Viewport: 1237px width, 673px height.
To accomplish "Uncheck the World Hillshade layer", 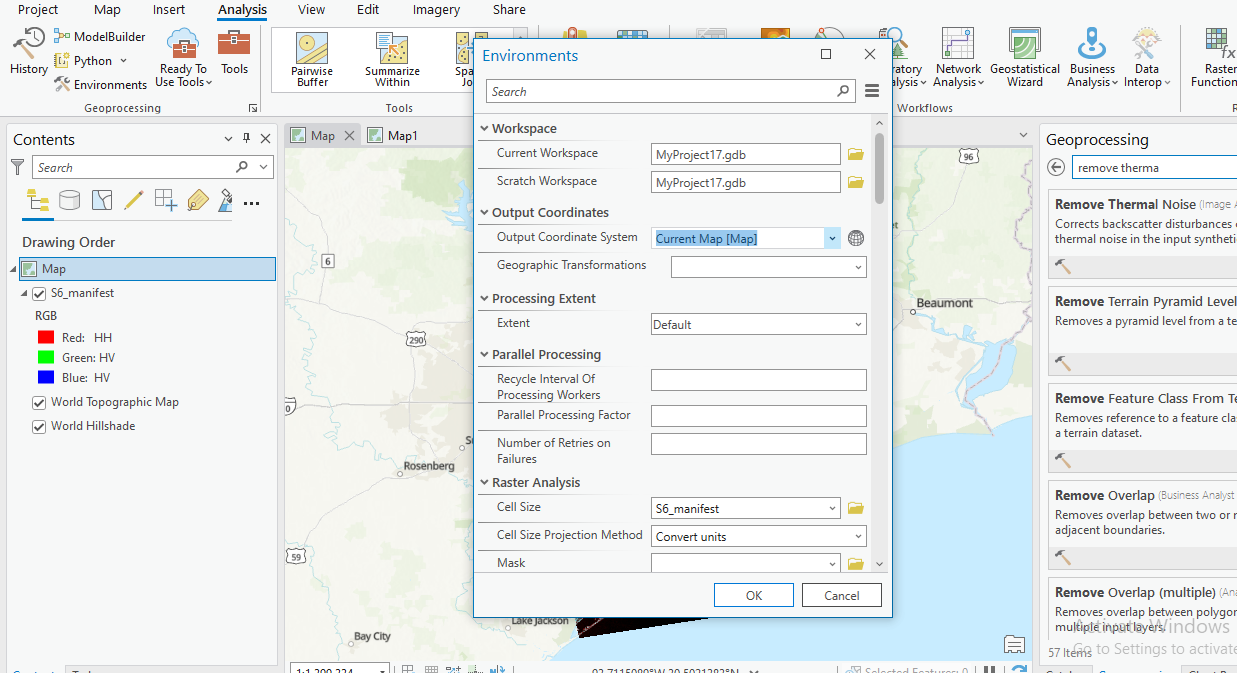I will click(38, 426).
